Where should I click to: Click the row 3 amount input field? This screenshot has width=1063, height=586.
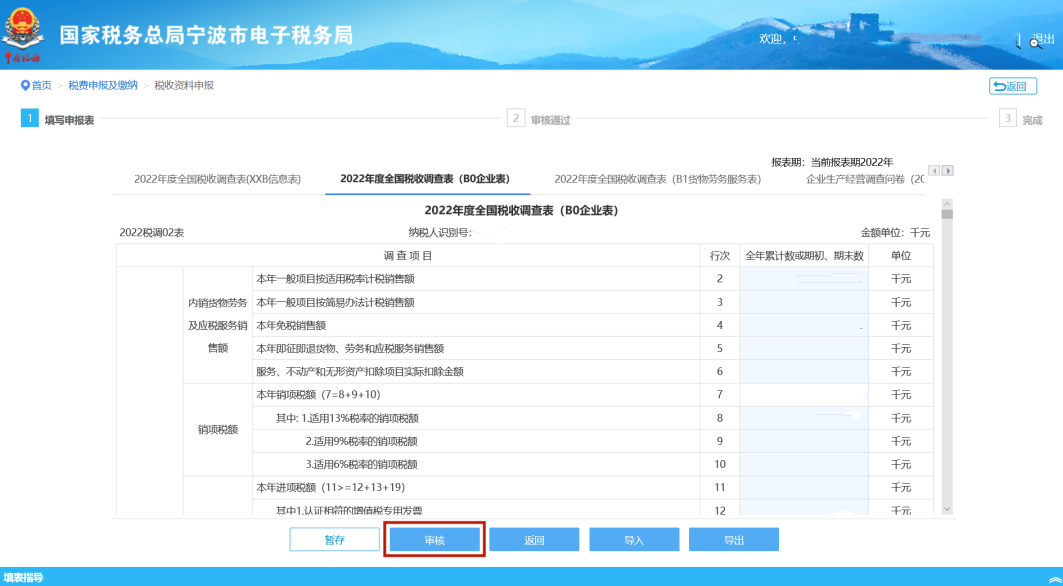804,302
